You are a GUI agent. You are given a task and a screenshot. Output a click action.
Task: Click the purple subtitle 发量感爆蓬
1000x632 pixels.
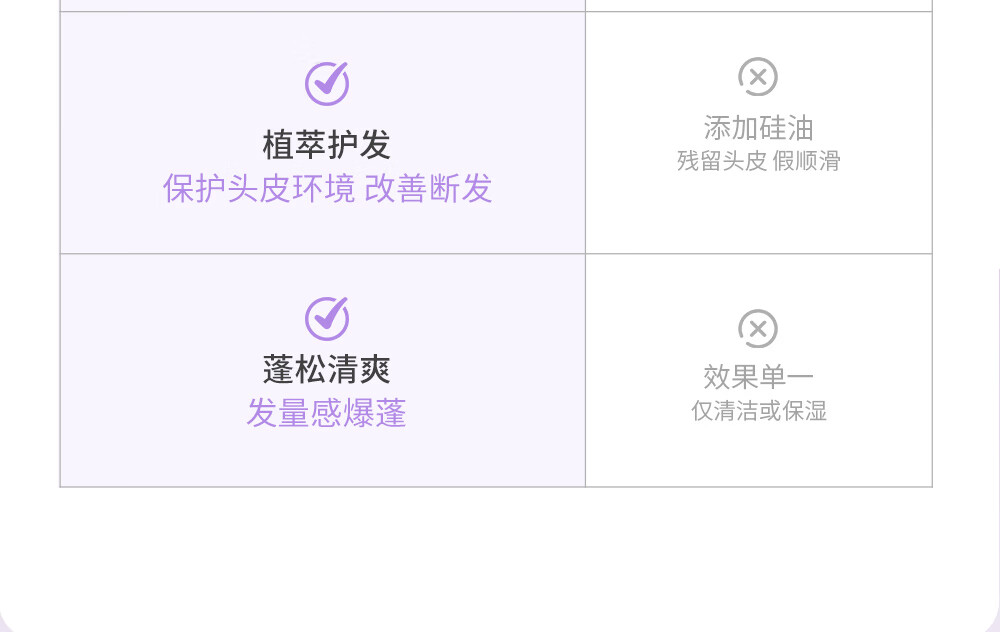point(326,413)
